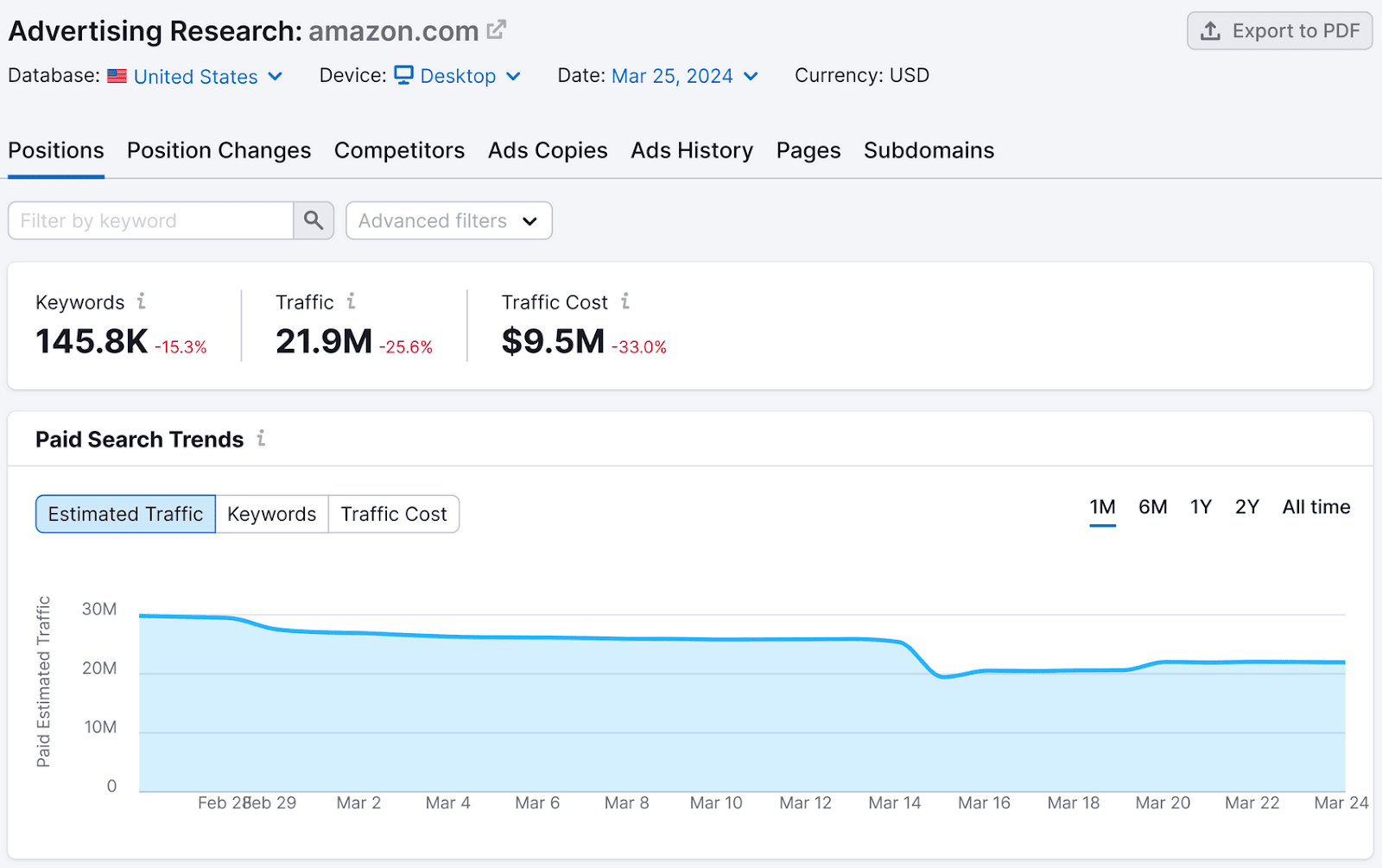Click the Desktop device monitor icon
Image resolution: width=1382 pixels, height=868 pixels.
point(403,76)
